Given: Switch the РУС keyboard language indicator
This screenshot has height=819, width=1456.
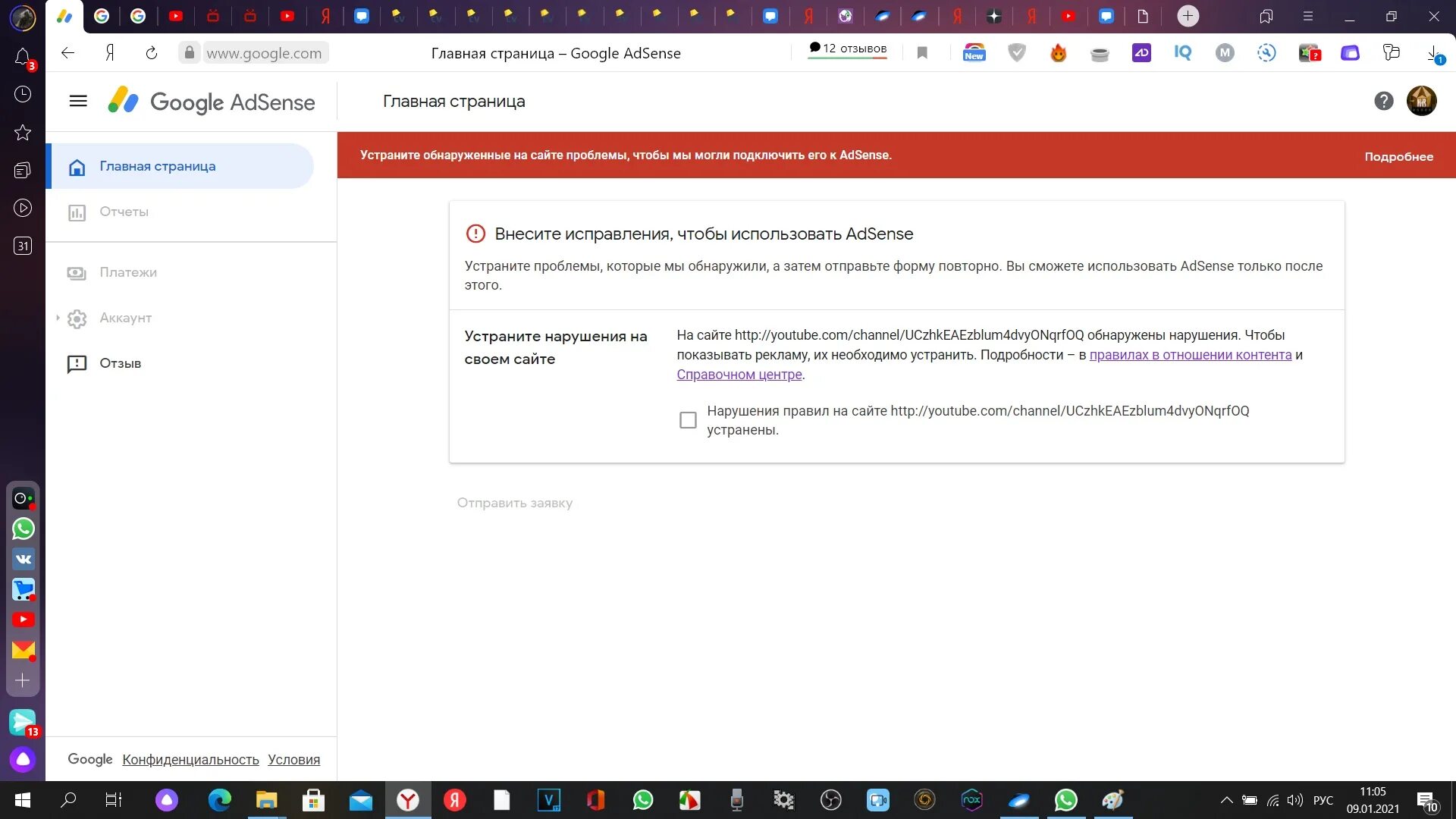Looking at the screenshot, I should coord(1323,800).
